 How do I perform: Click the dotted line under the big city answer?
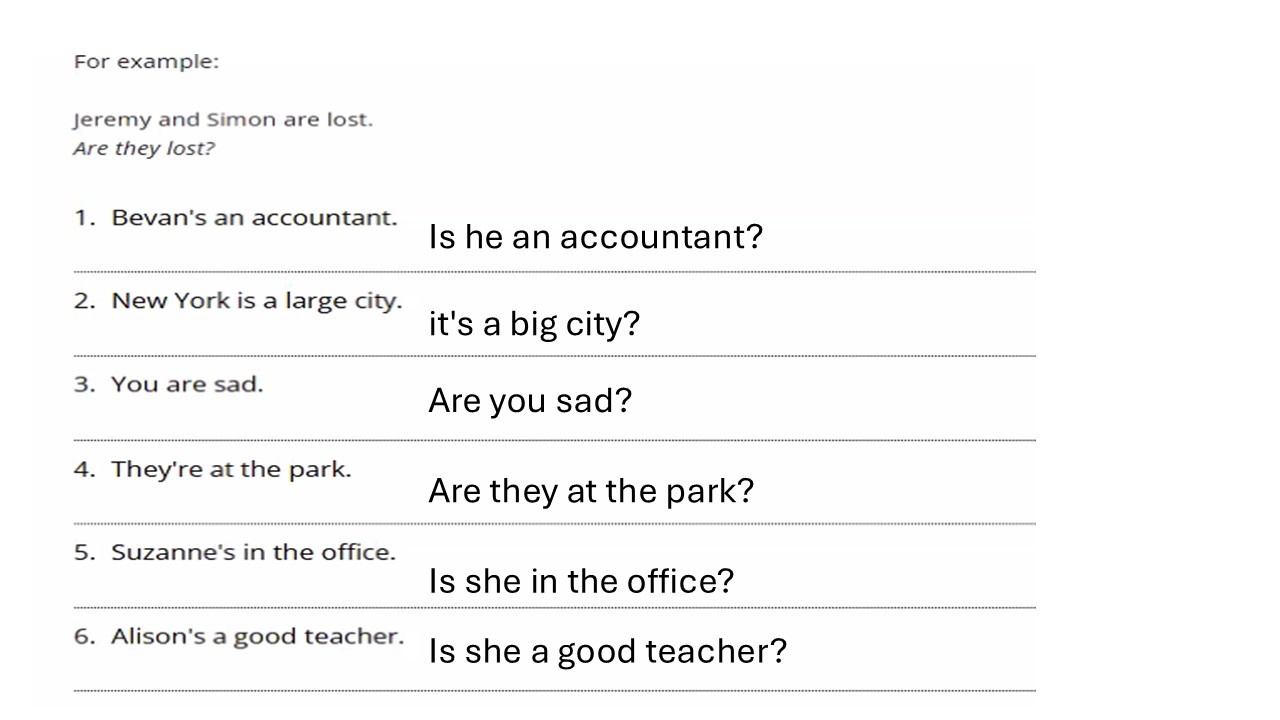(x=555, y=356)
